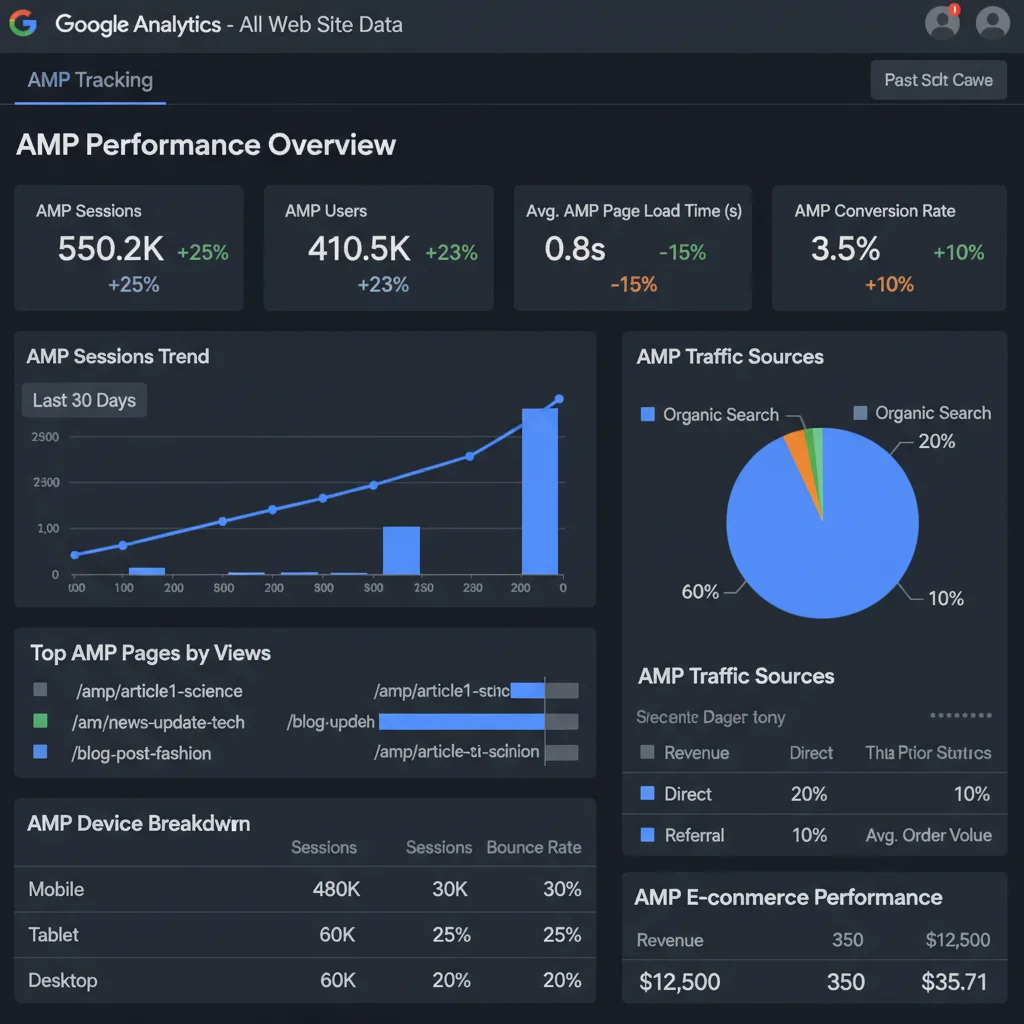Toggle the blue Referral row square
The width and height of the screenshot is (1024, 1024).
647,834
